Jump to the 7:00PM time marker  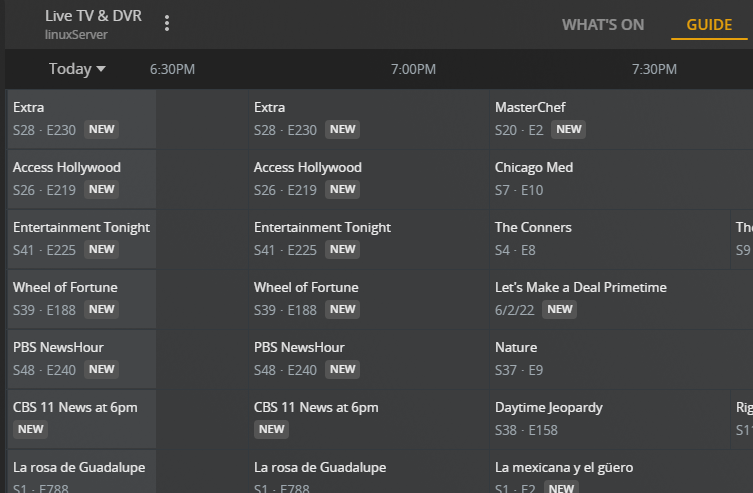[x=413, y=69]
